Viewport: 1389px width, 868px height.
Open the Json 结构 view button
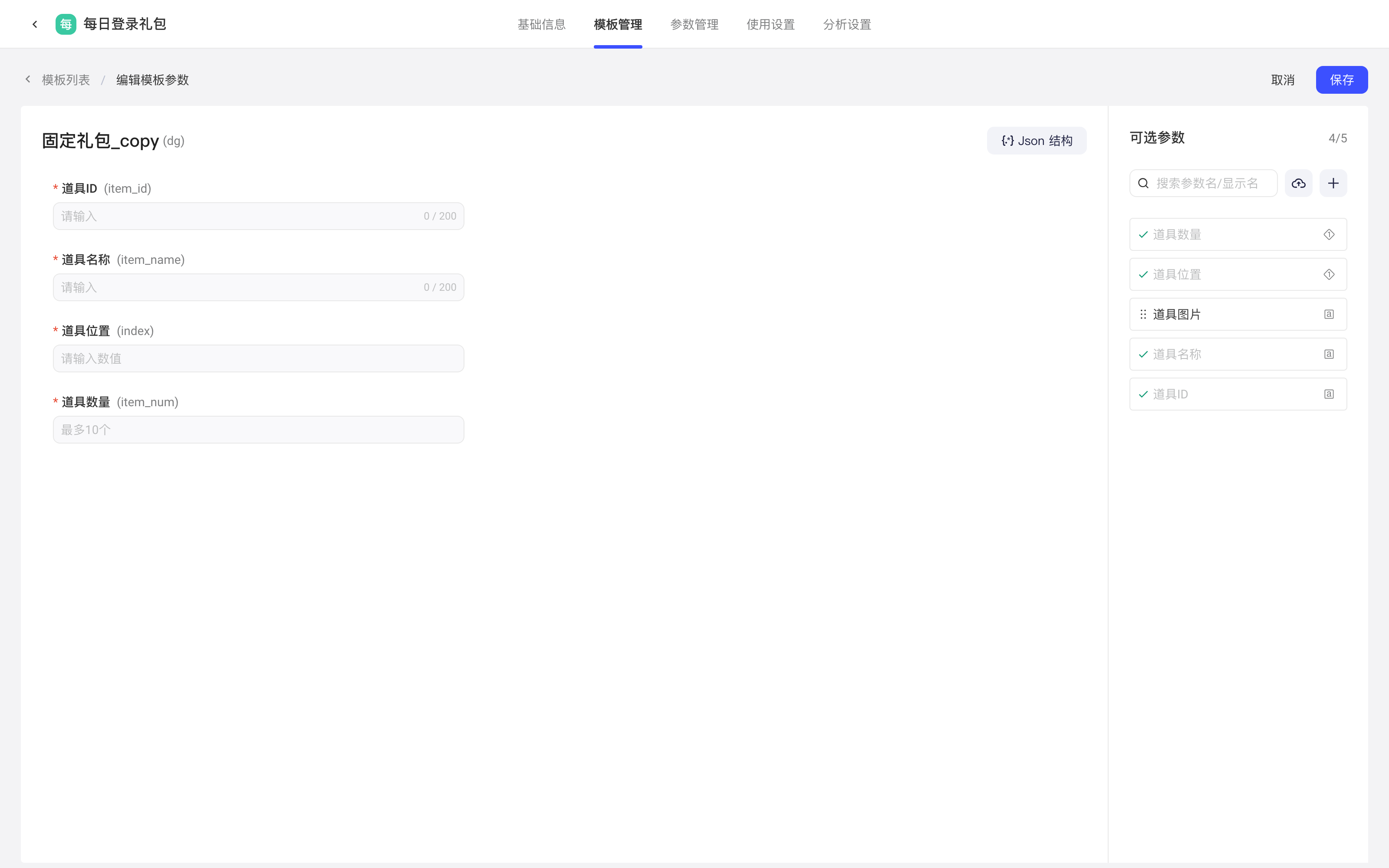tap(1037, 141)
